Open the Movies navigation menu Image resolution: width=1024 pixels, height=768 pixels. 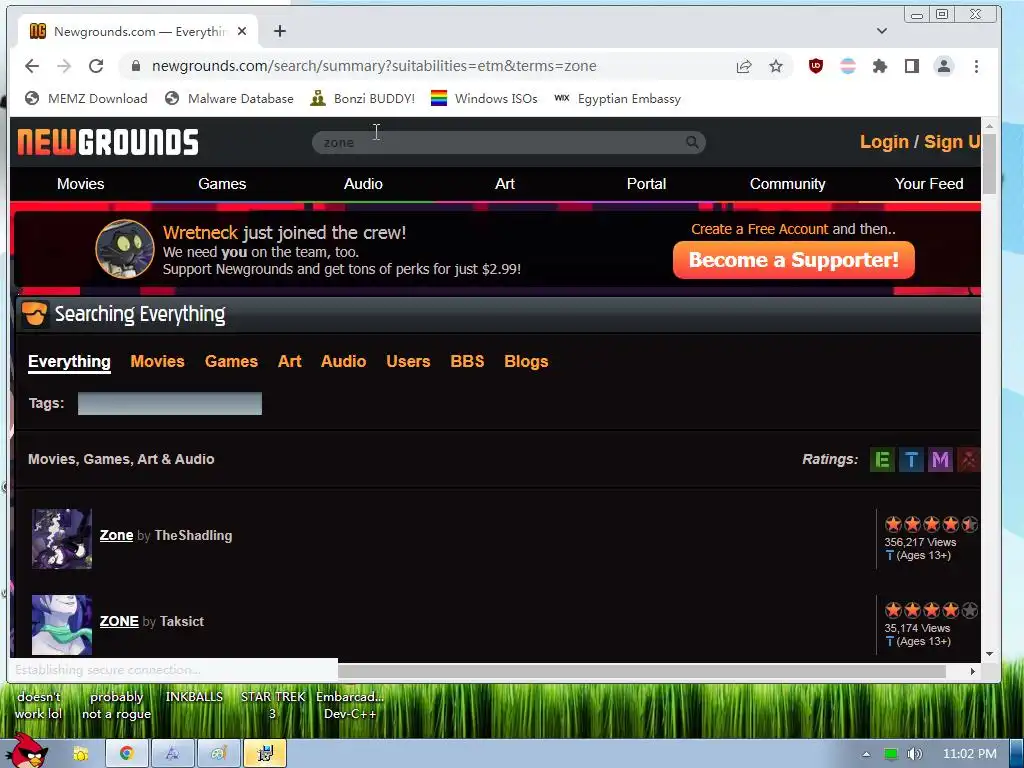coord(80,184)
